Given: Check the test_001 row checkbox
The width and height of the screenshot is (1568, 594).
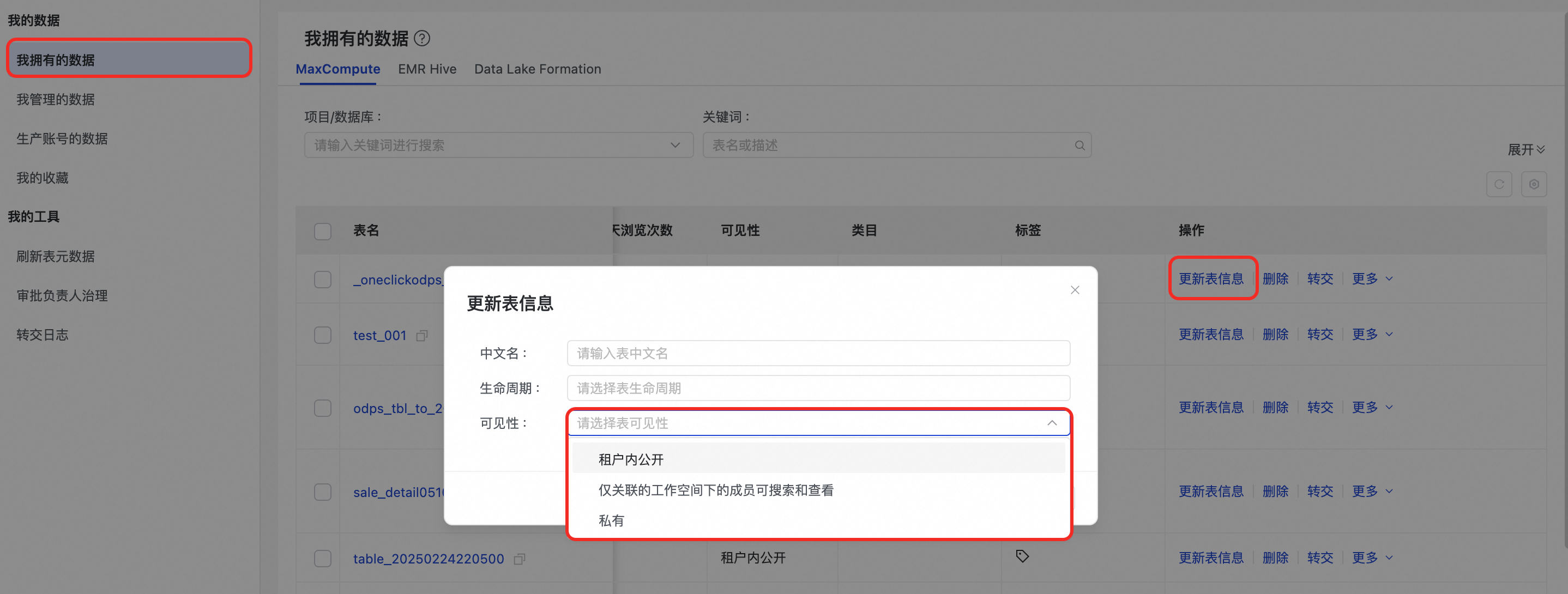Looking at the screenshot, I should 323,335.
